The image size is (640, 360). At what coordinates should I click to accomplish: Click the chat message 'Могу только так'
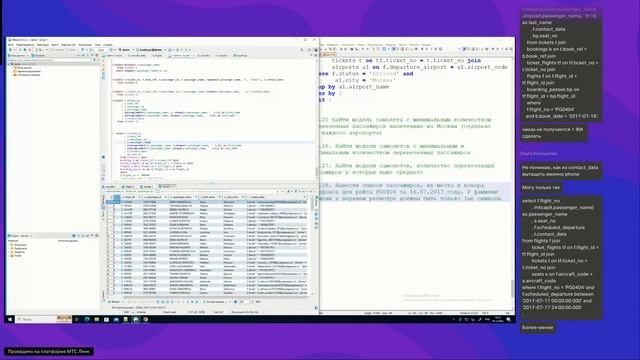point(541,187)
